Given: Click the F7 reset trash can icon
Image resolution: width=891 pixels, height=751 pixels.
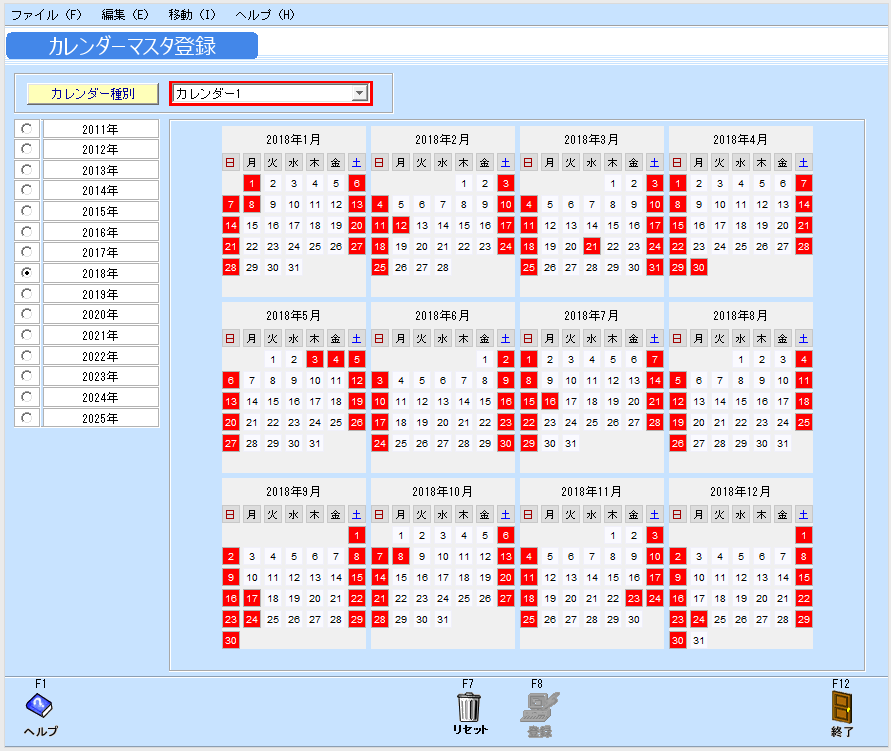Looking at the screenshot, I should pos(468,706).
